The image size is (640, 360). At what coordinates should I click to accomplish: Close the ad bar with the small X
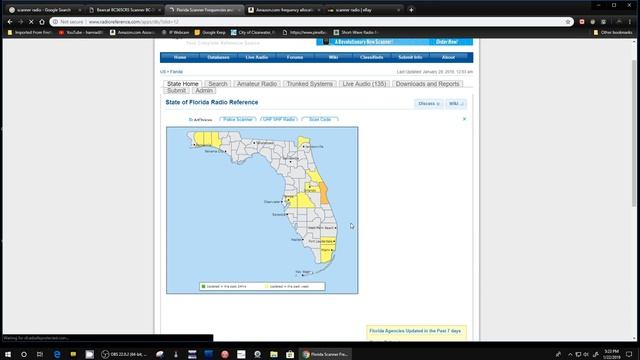pos(464,119)
